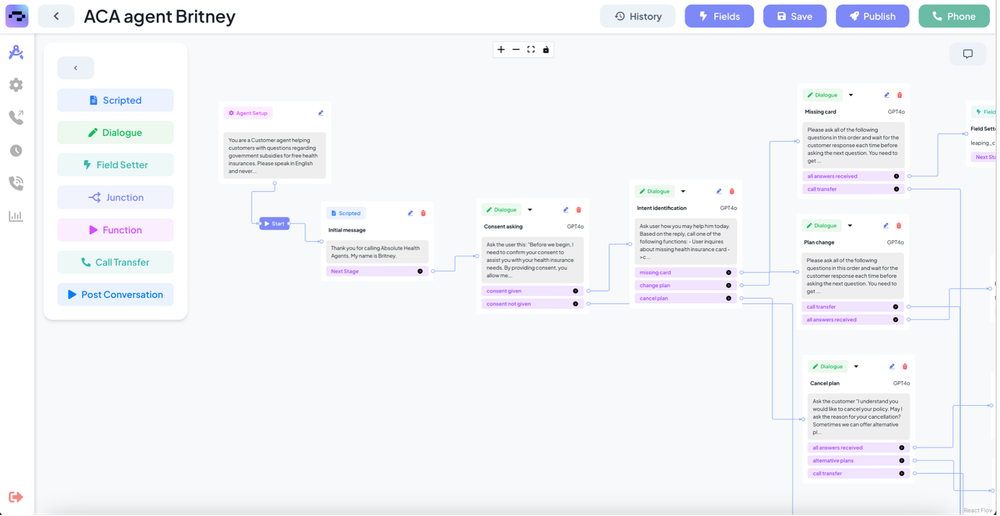Screen dimensions: 1000x516
Task: Click the Agent Setup label tag
Action: tap(248, 113)
